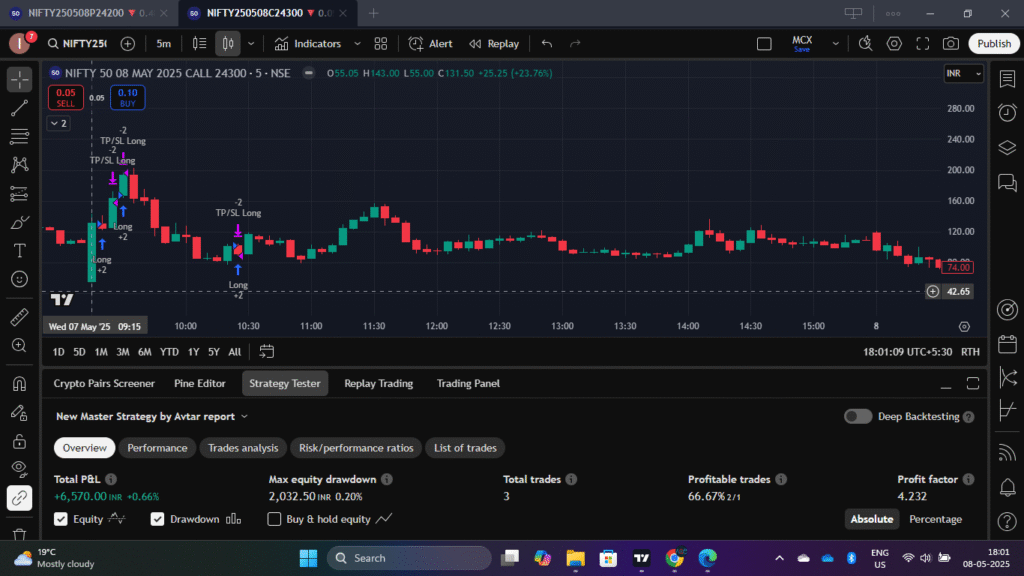Open the economic calendar panel
Screen dimensions: 1024x576
[1007, 344]
